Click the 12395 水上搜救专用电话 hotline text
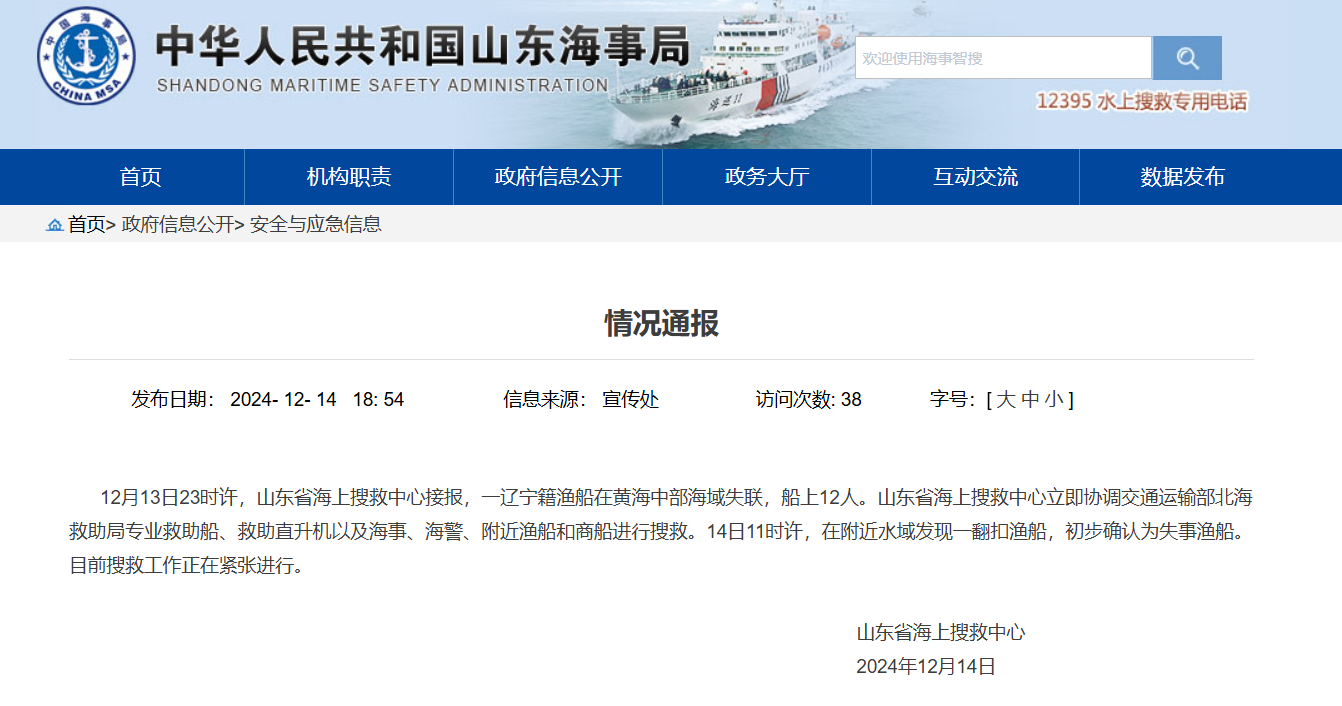This screenshot has width=1342, height=706. click(1141, 102)
